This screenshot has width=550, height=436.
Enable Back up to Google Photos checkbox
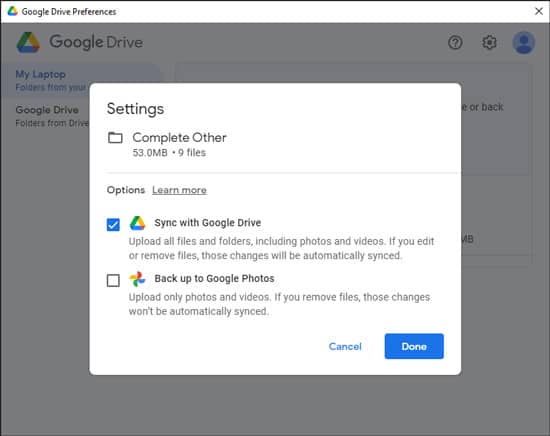point(113,280)
